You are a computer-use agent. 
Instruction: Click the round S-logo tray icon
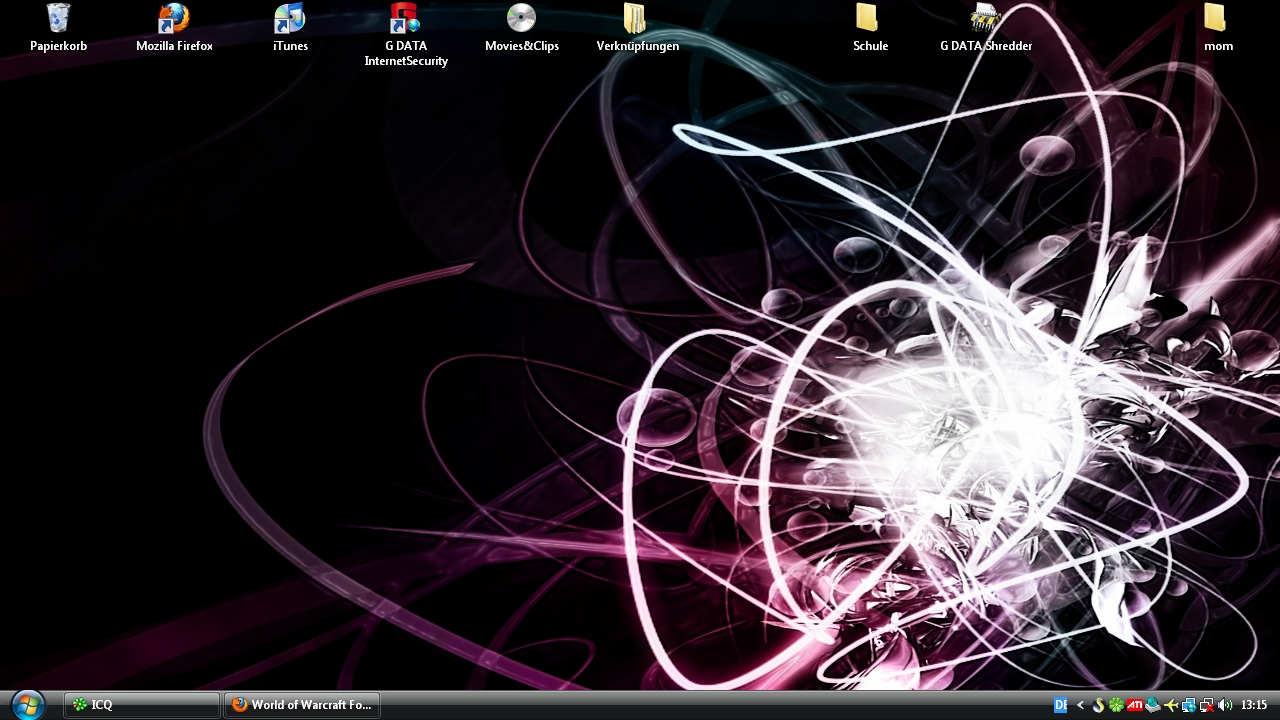click(x=1099, y=705)
